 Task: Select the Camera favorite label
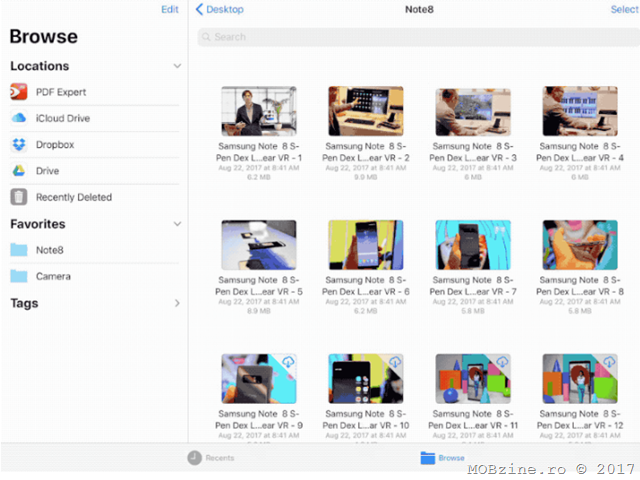pos(53,276)
